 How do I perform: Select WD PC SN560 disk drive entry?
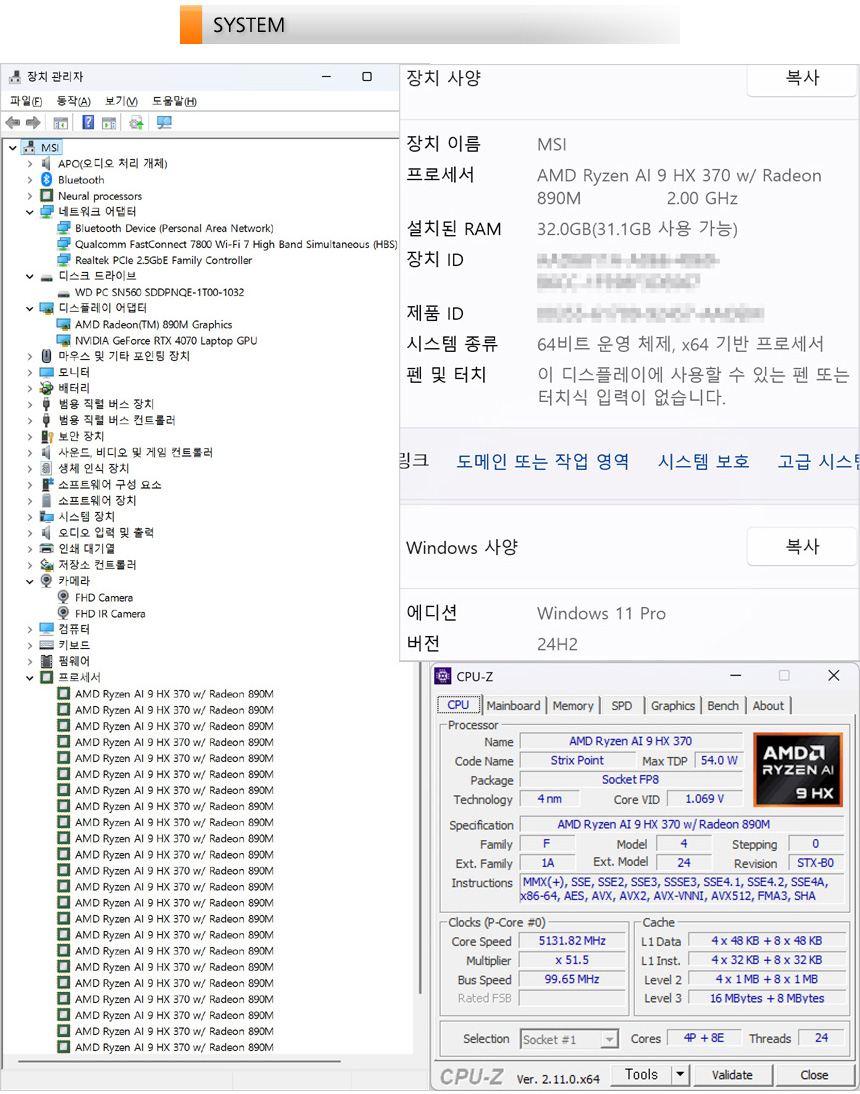click(x=158, y=292)
